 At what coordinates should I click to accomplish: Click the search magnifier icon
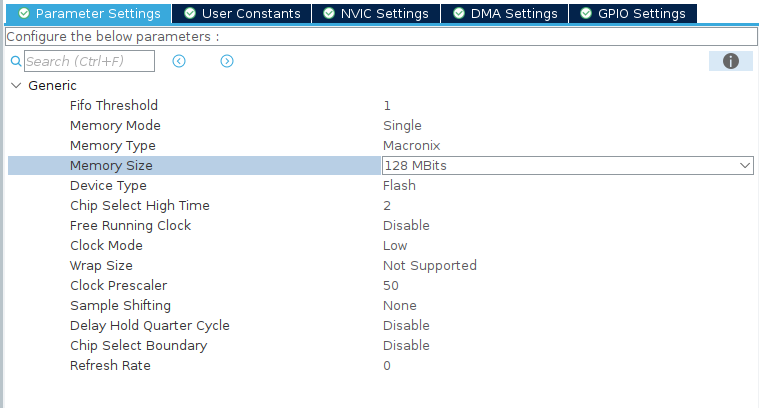(x=15, y=62)
